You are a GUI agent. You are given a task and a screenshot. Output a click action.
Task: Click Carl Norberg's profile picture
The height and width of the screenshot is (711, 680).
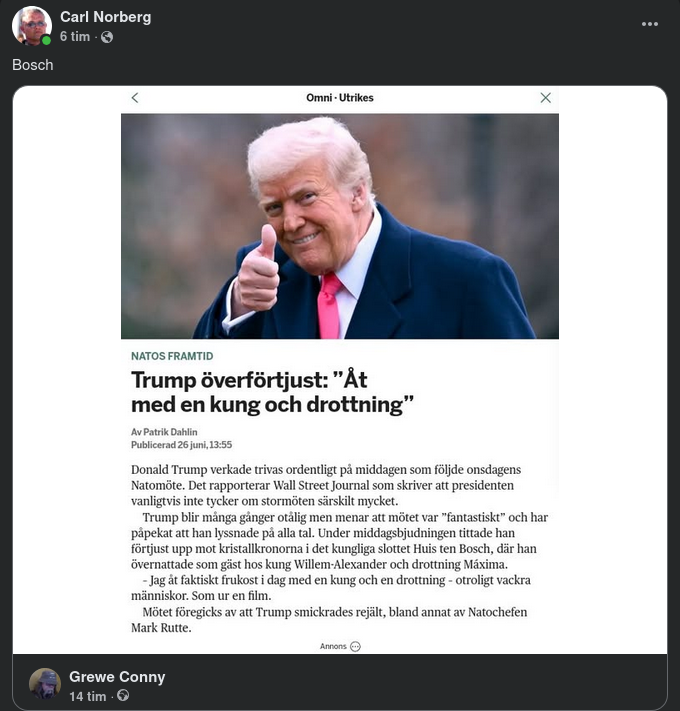pos(31,26)
